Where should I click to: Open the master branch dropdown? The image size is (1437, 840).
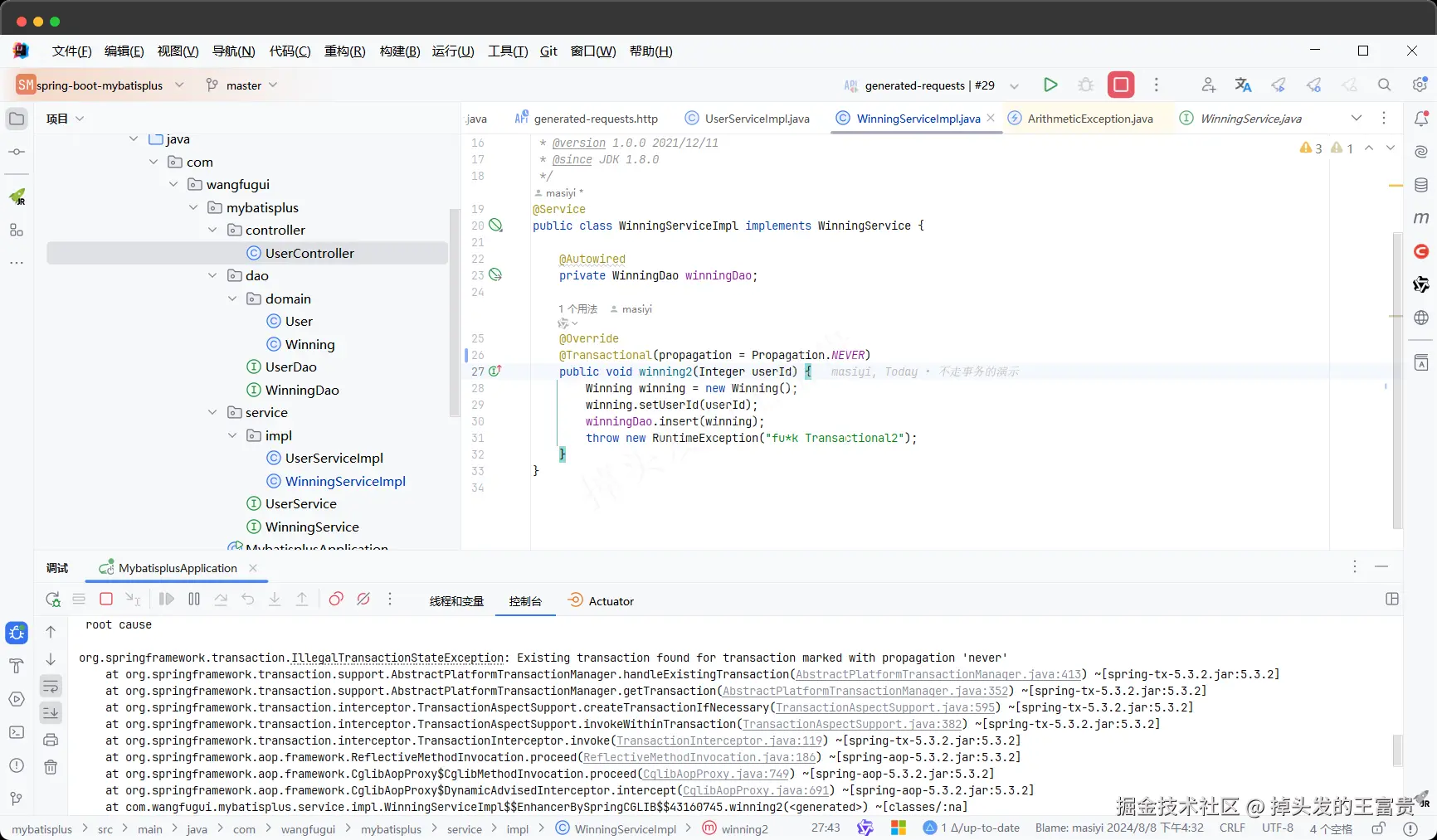tap(241, 85)
